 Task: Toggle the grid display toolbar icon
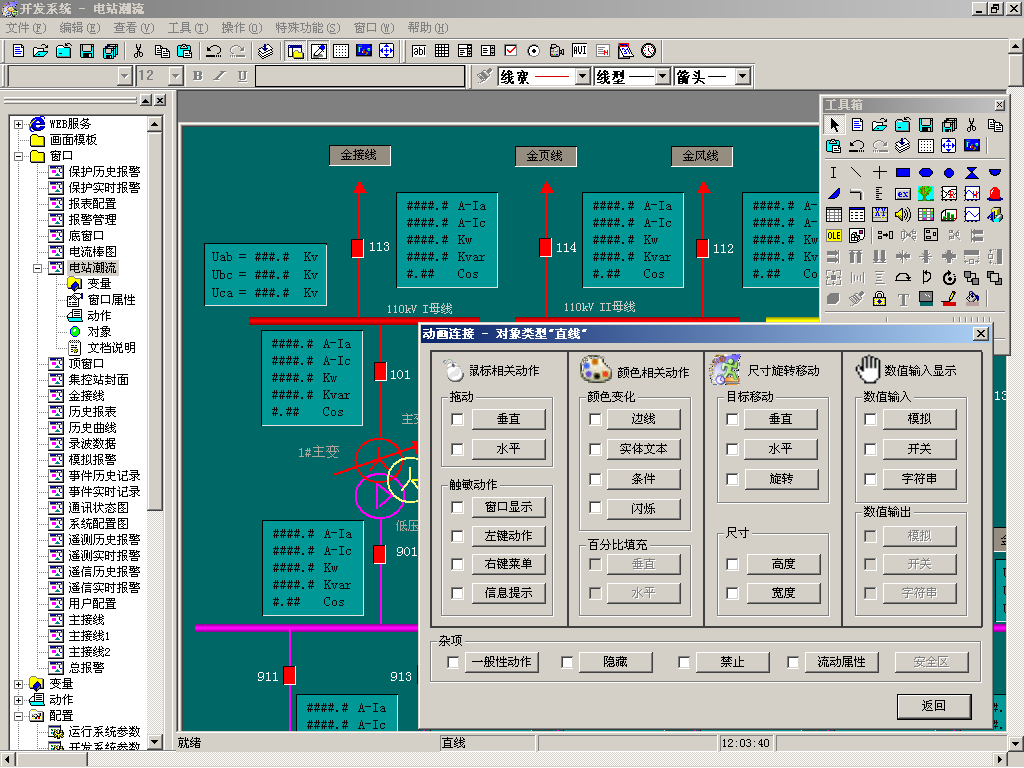(x=341, y=51)
